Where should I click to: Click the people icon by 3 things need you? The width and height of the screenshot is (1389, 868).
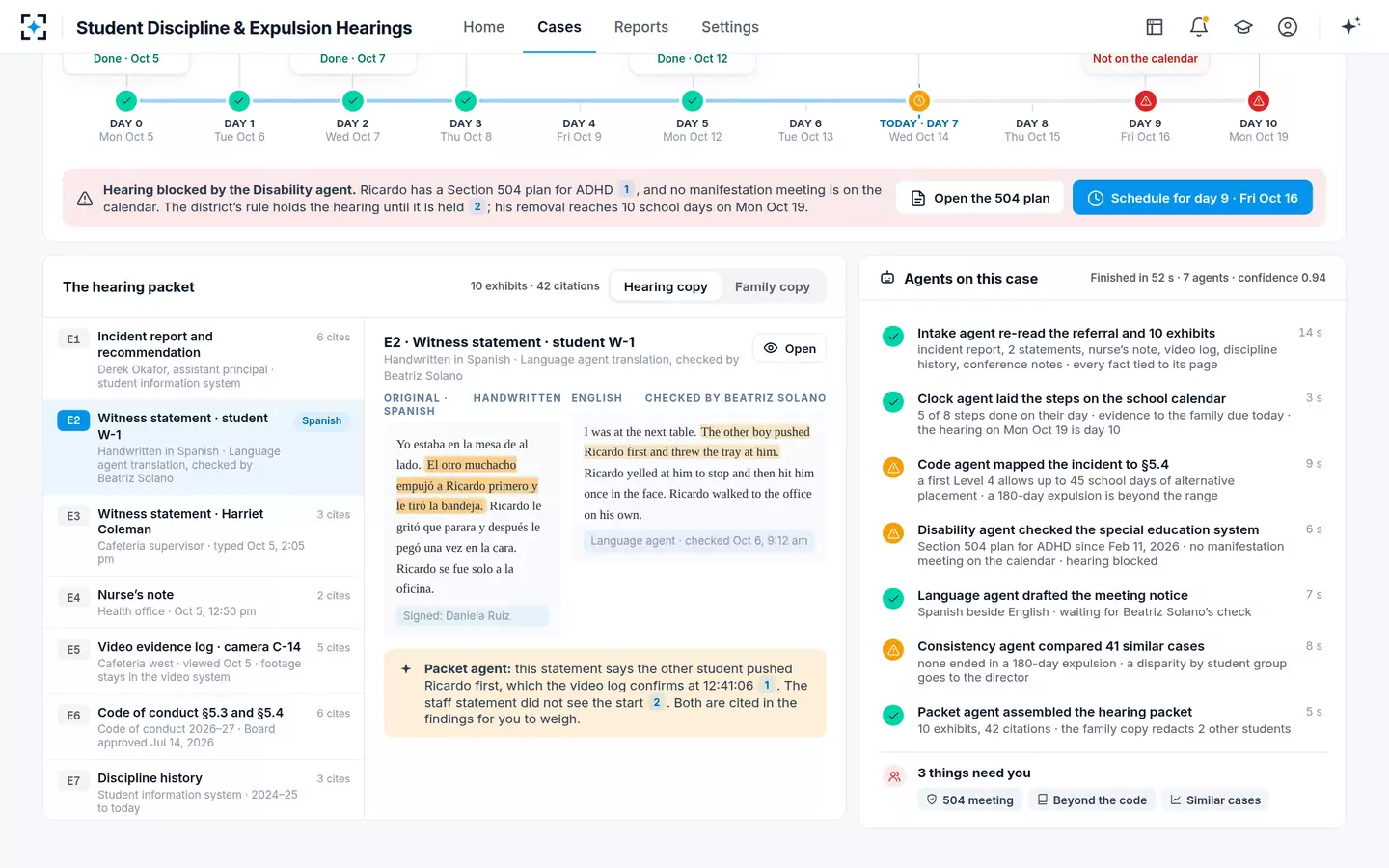tap(894, 775)
